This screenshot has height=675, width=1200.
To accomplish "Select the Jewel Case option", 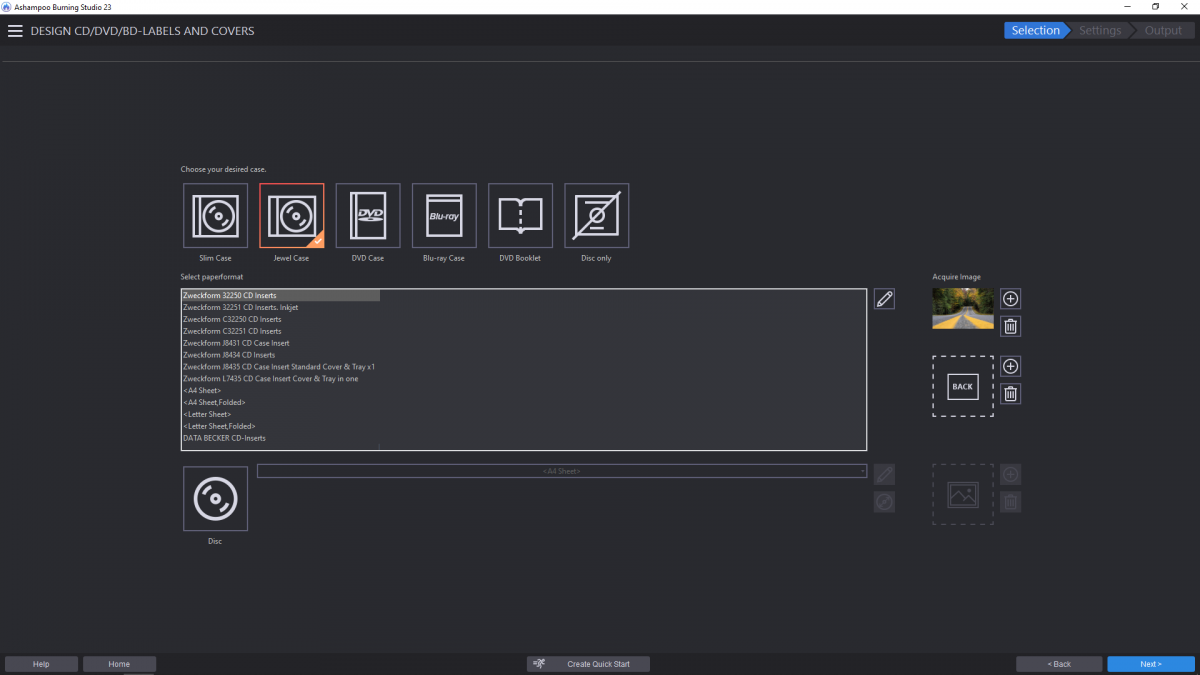I will point(291,215).
